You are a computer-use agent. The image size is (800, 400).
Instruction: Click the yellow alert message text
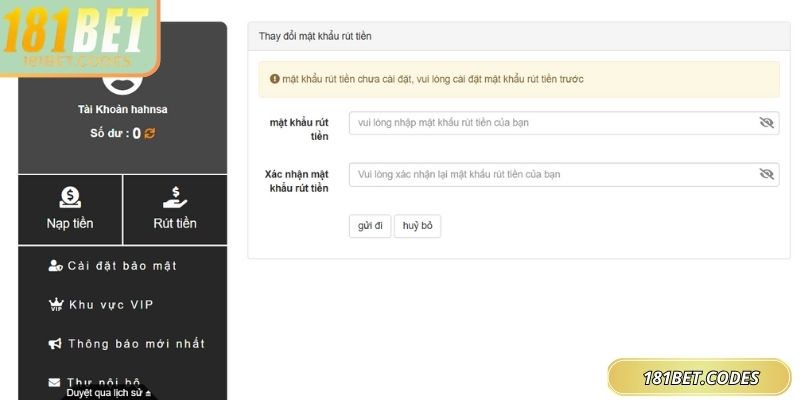[433, 79]
